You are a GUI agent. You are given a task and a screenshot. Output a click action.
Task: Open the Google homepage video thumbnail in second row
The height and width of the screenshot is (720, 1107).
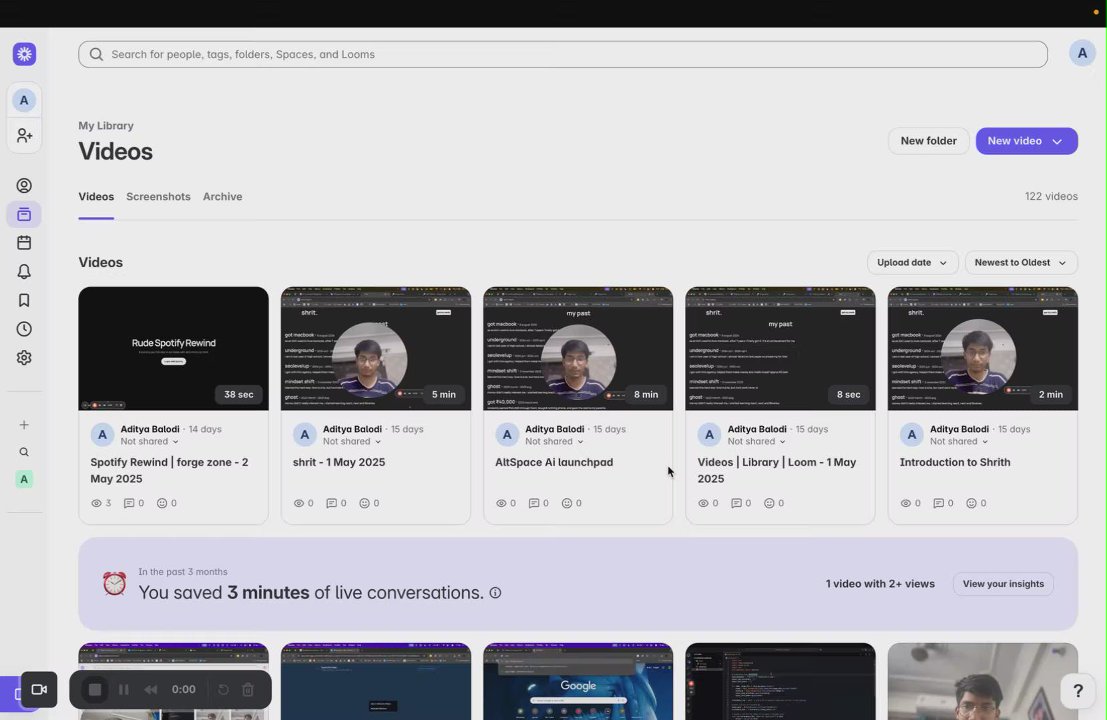pyautogui.click(x=578, y=681)
